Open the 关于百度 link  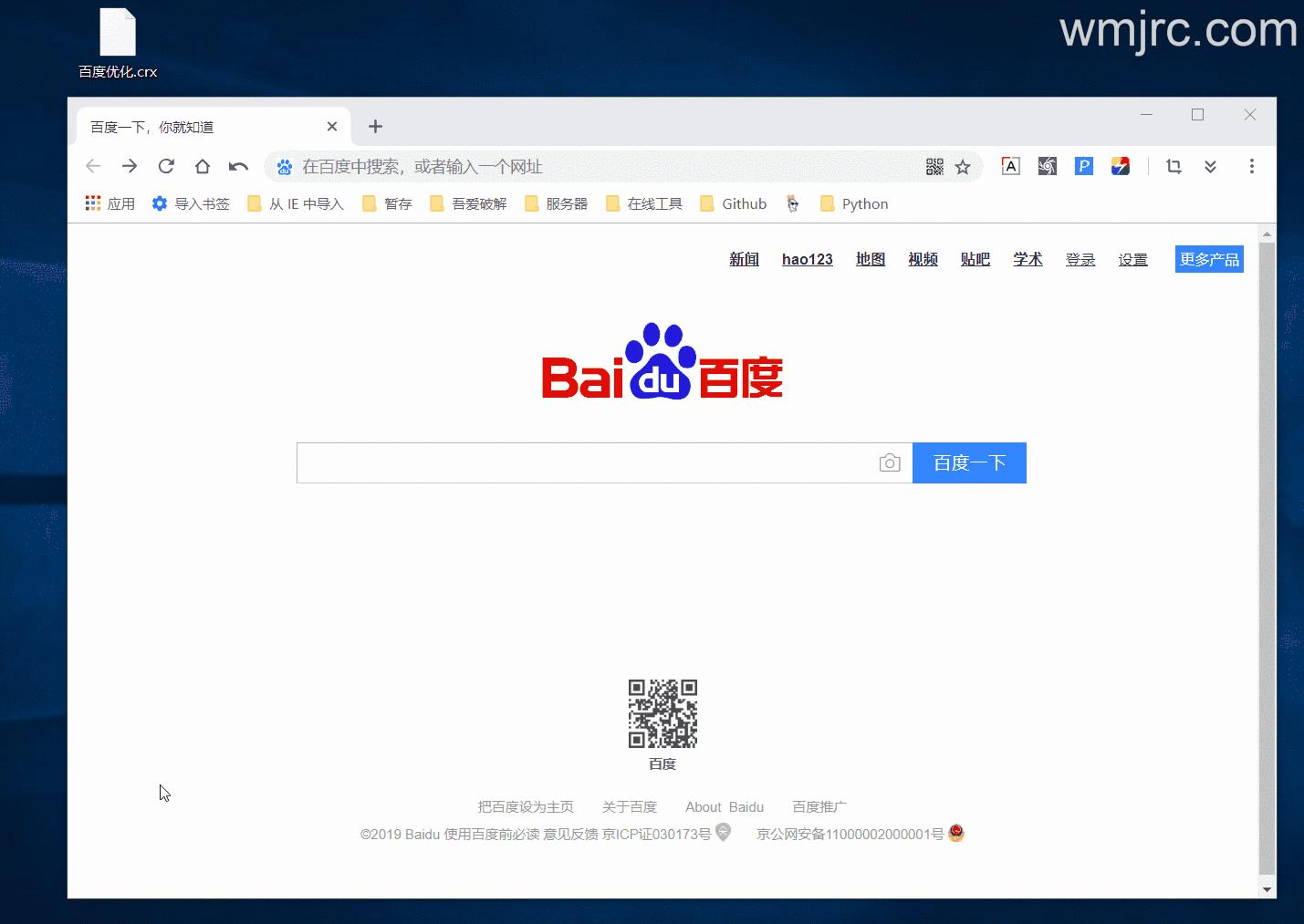pyautogui.click(x=630, y=806)
